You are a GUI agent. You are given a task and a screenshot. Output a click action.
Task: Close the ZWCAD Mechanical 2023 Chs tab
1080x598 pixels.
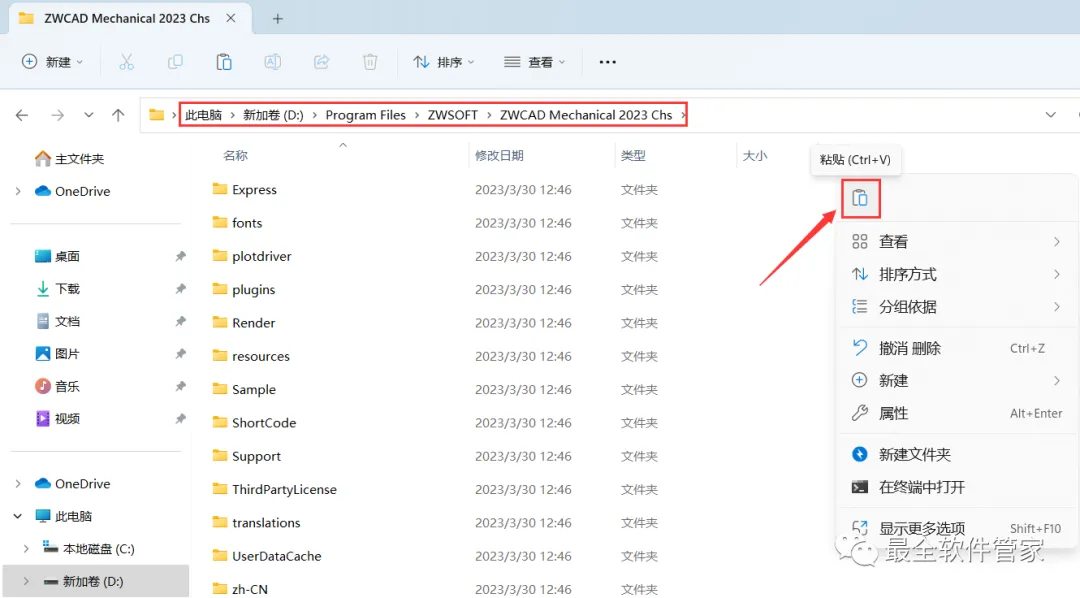click(231, 19)
